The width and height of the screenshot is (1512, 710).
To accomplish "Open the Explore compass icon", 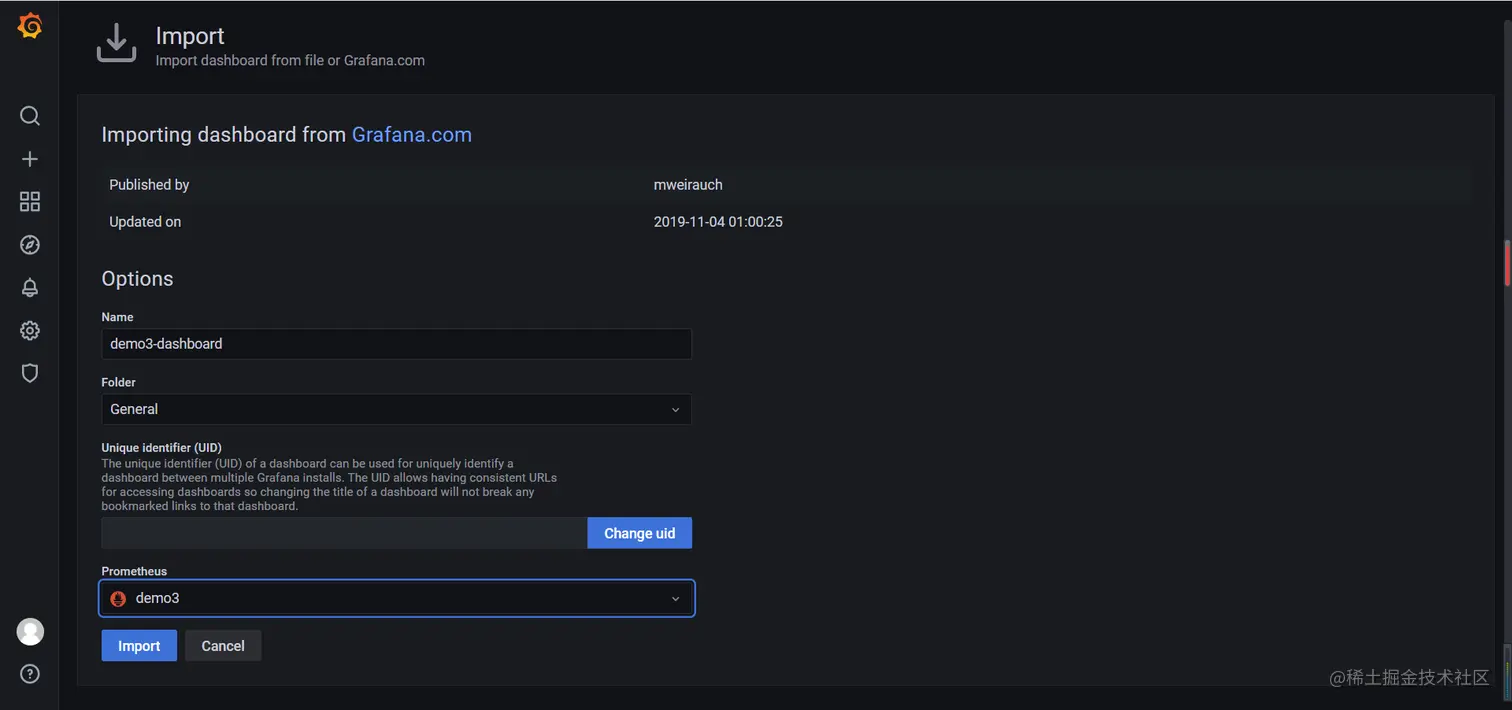I will point(30,245).
